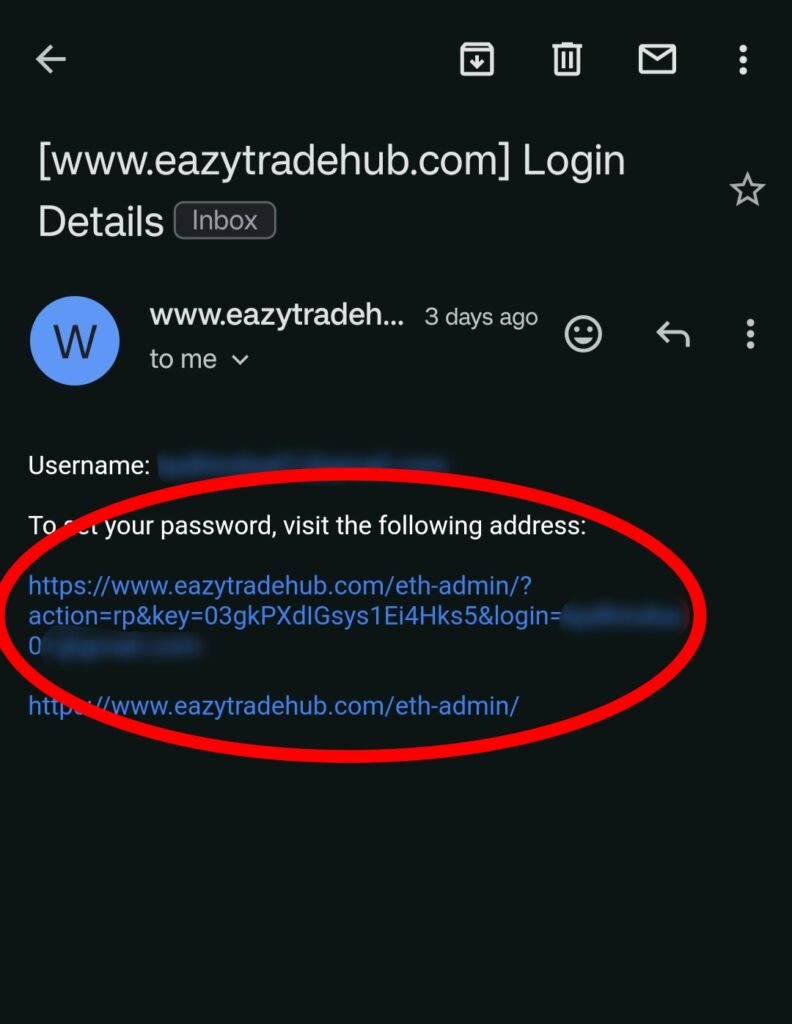Tap the sender name www.eazytradeh...
Viewport: 792px width, 1024px height.
click(x=276, y=315)
